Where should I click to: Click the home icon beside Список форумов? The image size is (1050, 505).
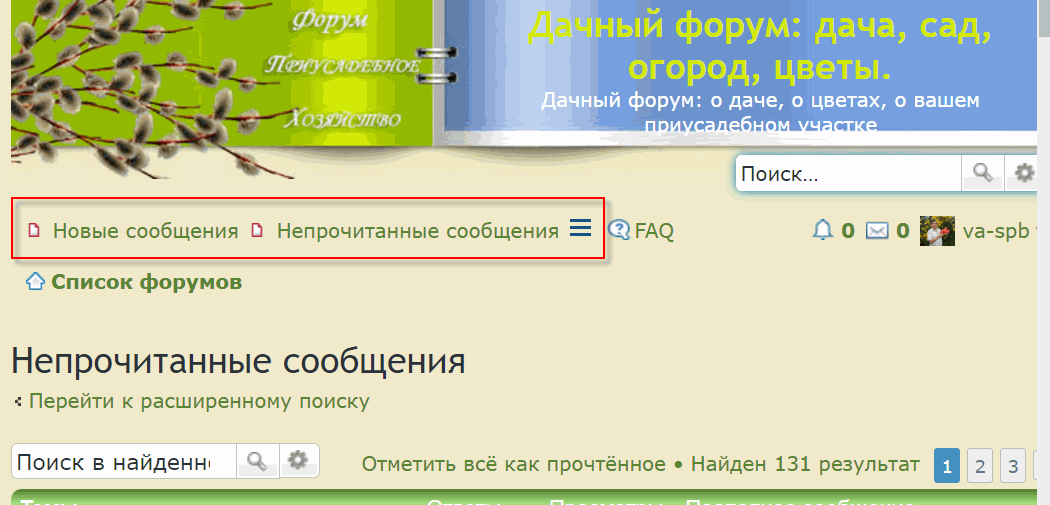pos(35,282)
